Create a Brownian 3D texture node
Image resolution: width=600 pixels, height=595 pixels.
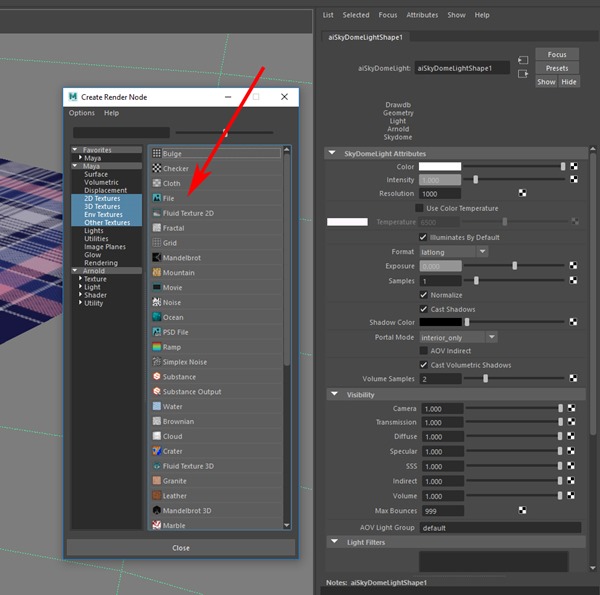(x=216, y=422)
